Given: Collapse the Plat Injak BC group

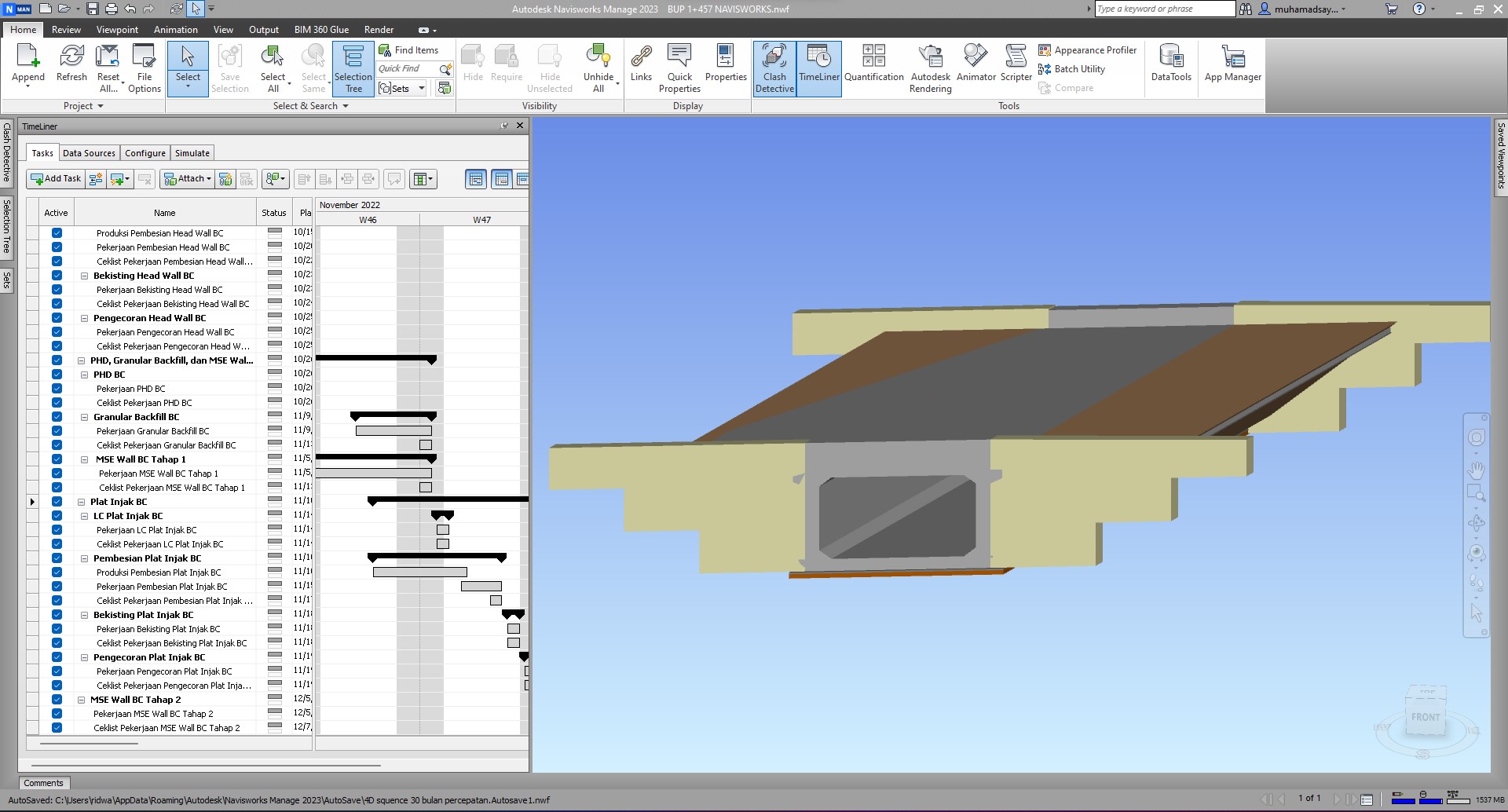Looking at the screenshot, I should pos(82,502).
